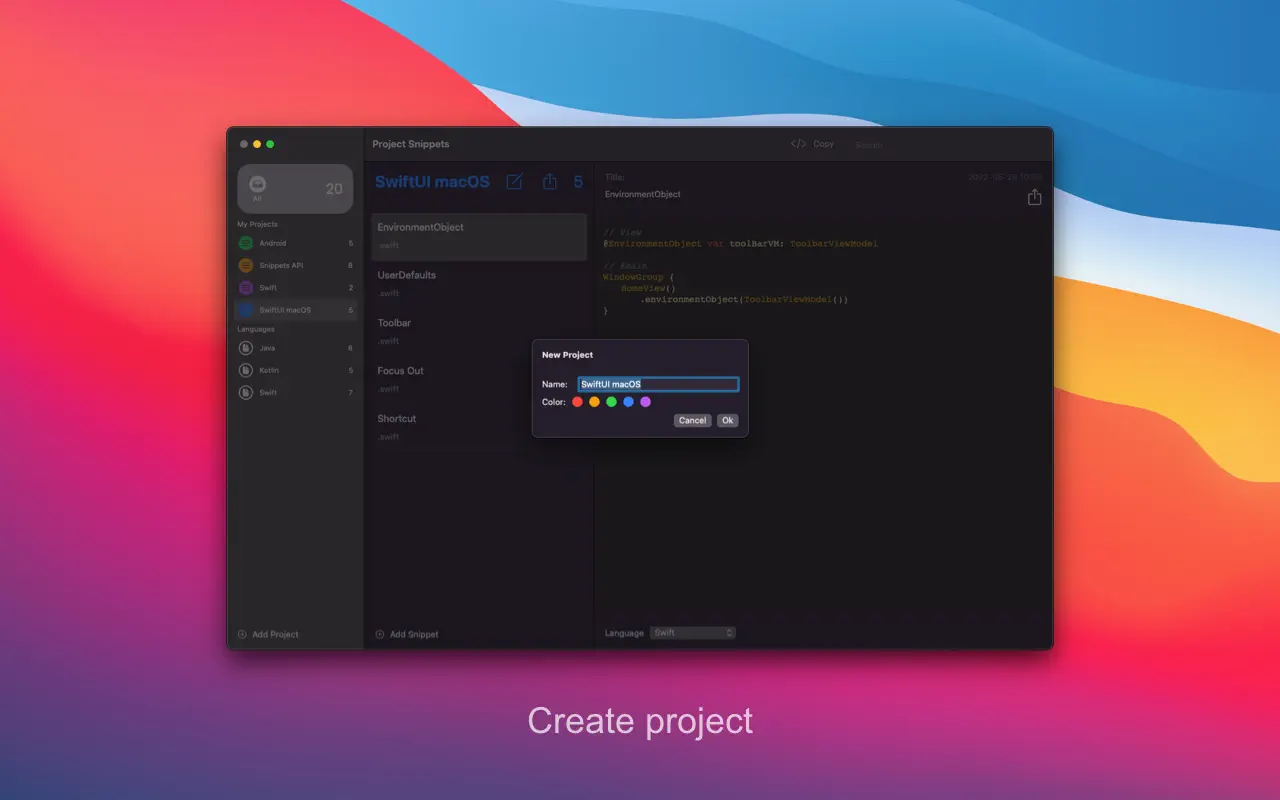Choose the orange project color option
The height and width of the screenshot is (800, 1280).
(595, 401)
